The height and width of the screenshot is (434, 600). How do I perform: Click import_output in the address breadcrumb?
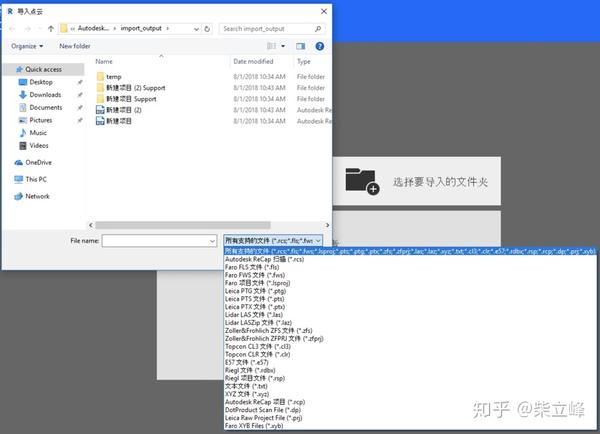141,29
